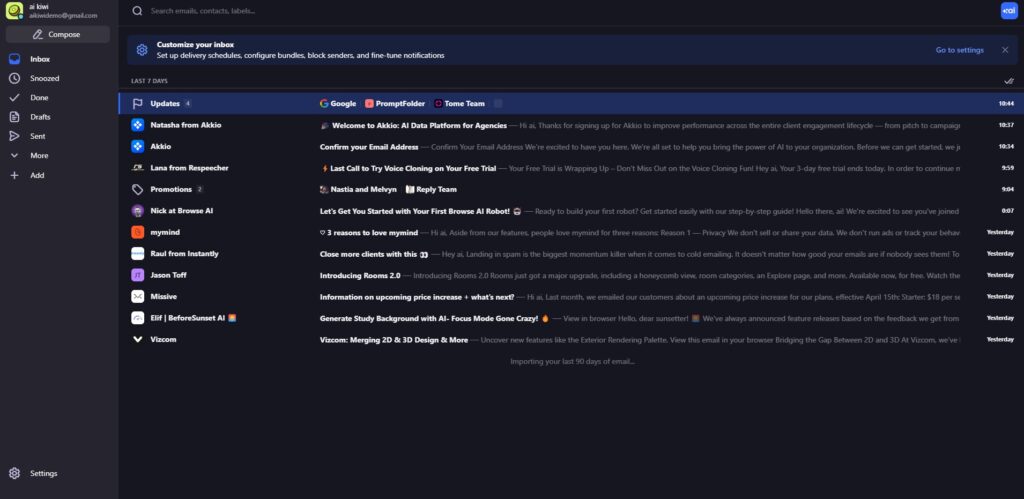Click the plus icon beside Add
This screenshot has width=1024, height=499.
tap(14, 175)
